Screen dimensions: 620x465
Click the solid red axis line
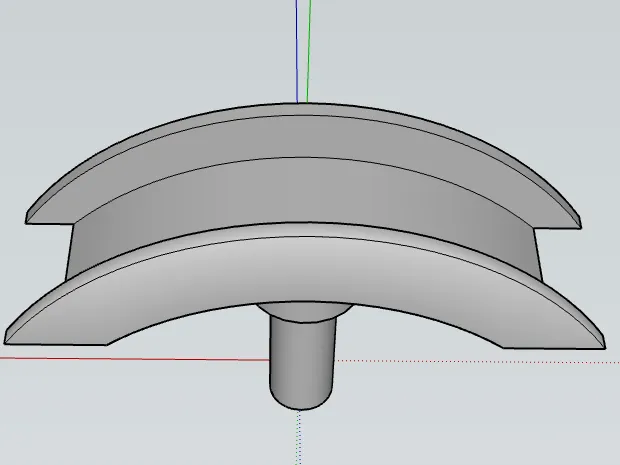pos(134,359)
